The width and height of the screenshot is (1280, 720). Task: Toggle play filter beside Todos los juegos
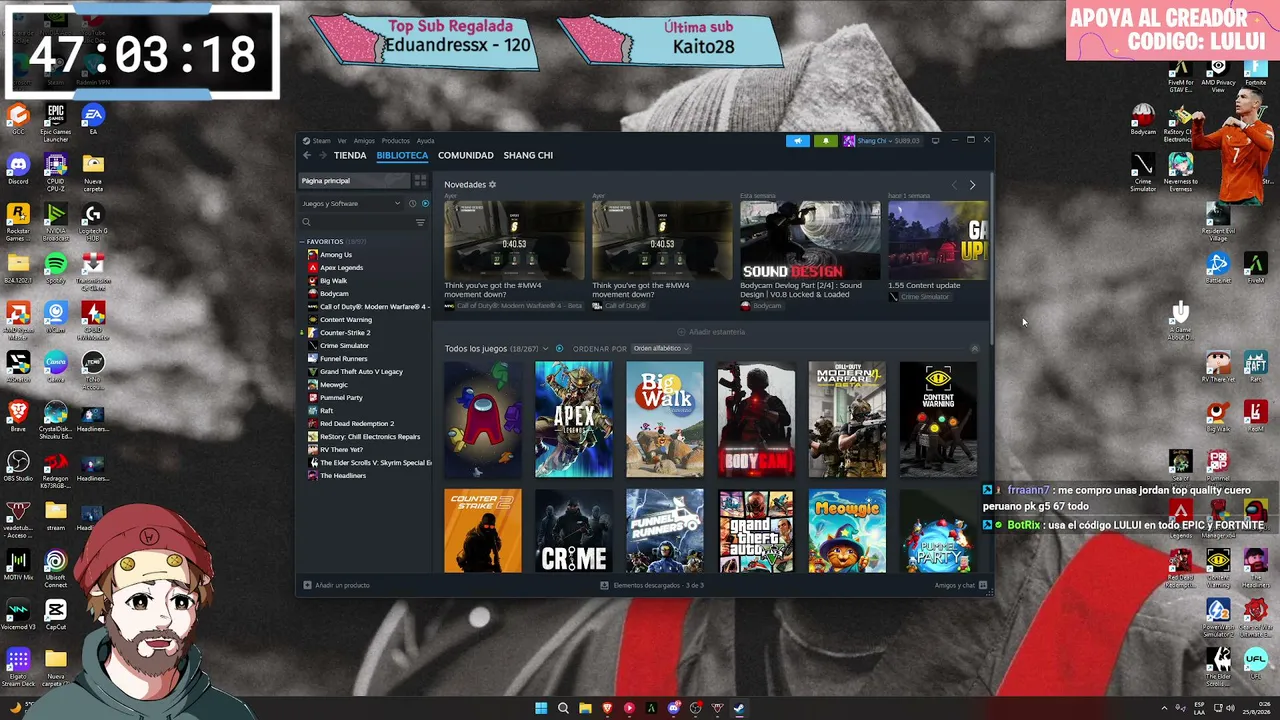point(559,348)
